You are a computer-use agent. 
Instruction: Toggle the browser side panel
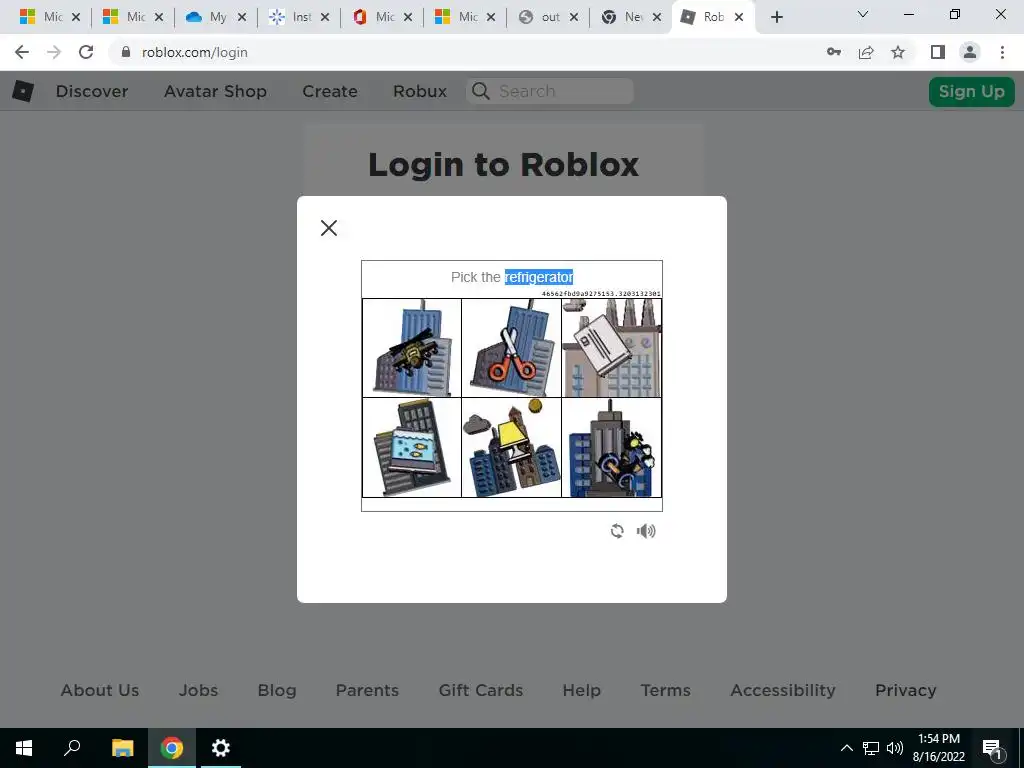[x=938, y=52]
